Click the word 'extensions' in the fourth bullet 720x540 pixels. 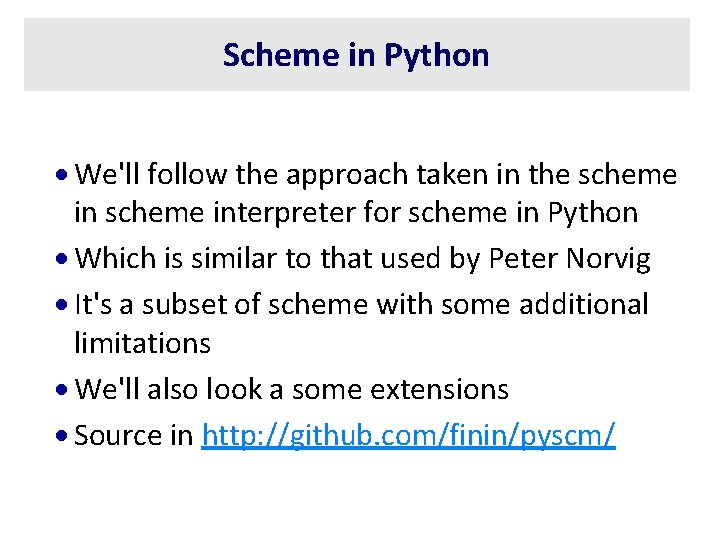click(x=439, y=389)
